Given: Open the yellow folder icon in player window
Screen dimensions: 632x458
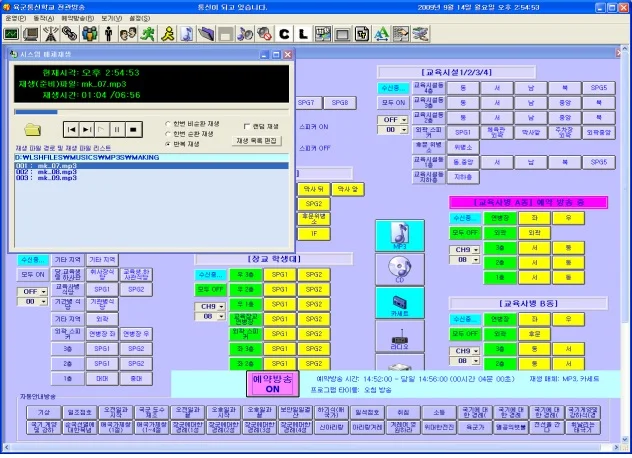Looking at the screenshot, I should click(33, 129).
